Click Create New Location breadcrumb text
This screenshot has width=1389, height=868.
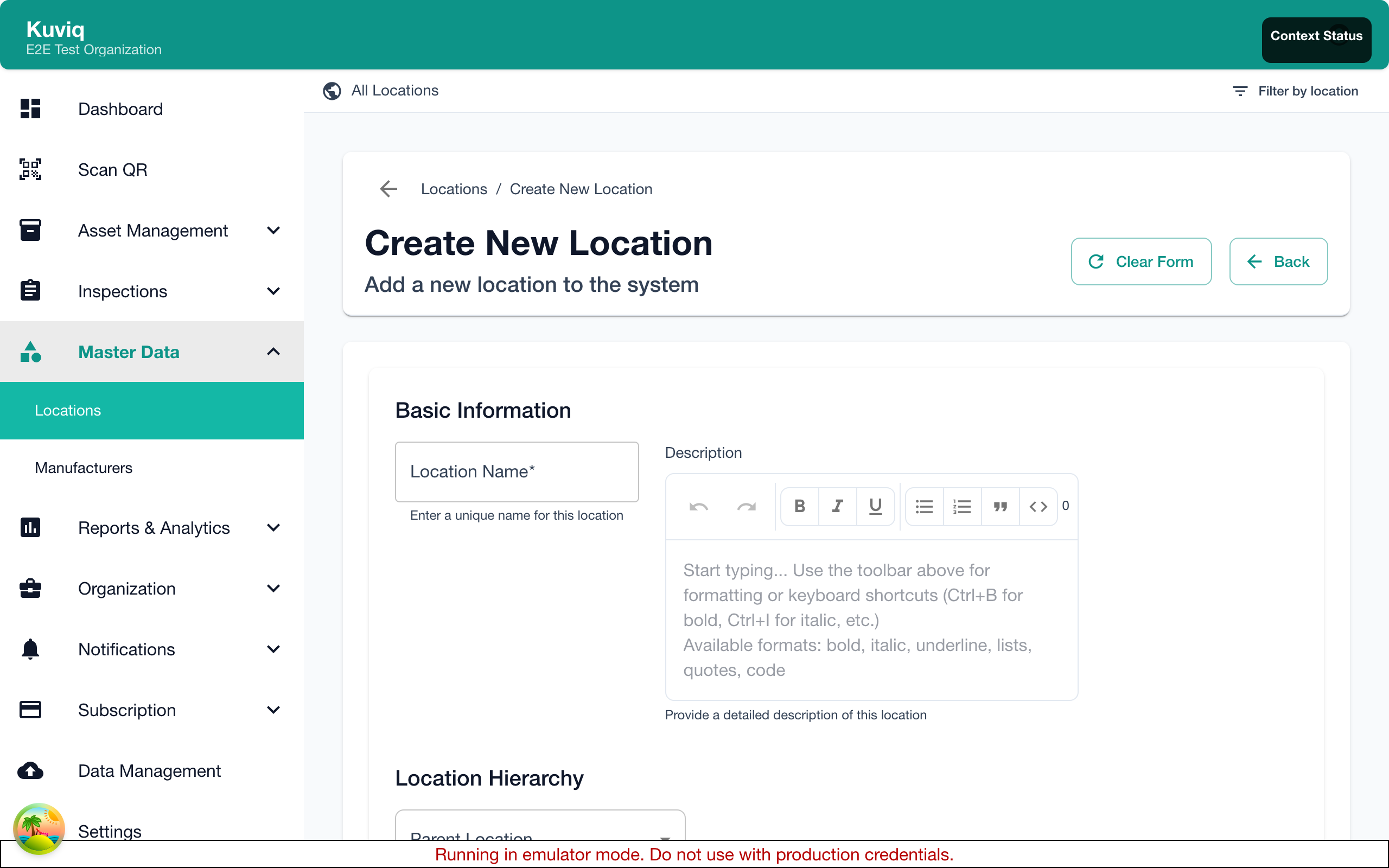point(581,189)
